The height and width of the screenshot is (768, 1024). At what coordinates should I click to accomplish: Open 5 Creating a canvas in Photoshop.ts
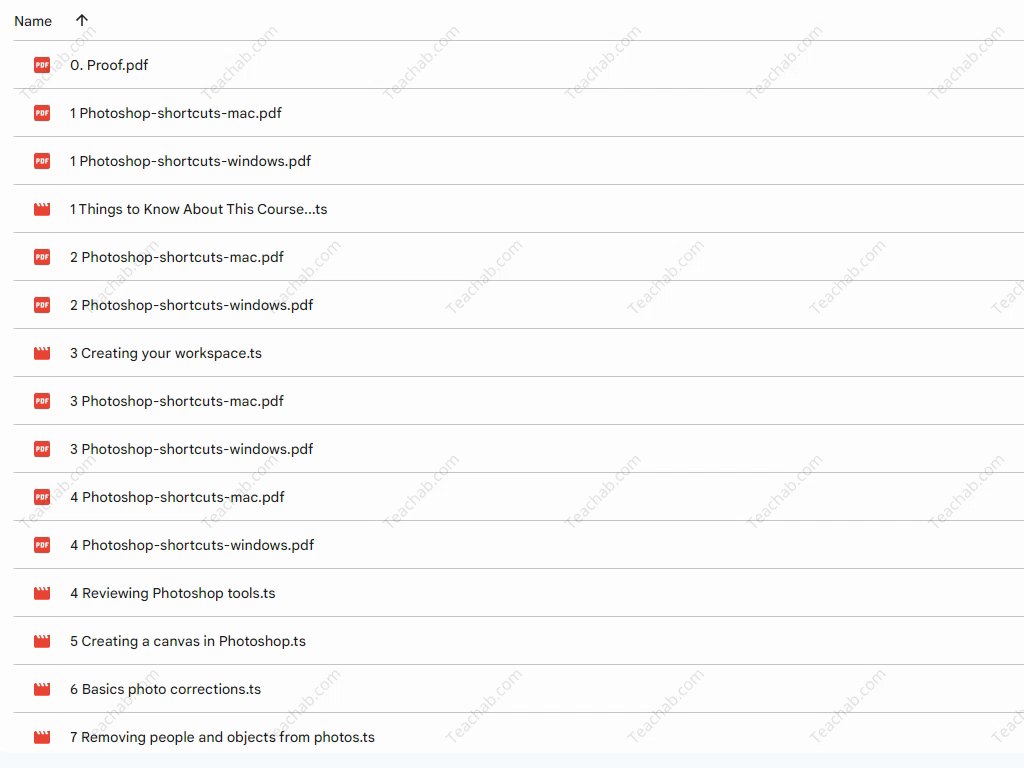pyautogui.click(x=188, y=641)
